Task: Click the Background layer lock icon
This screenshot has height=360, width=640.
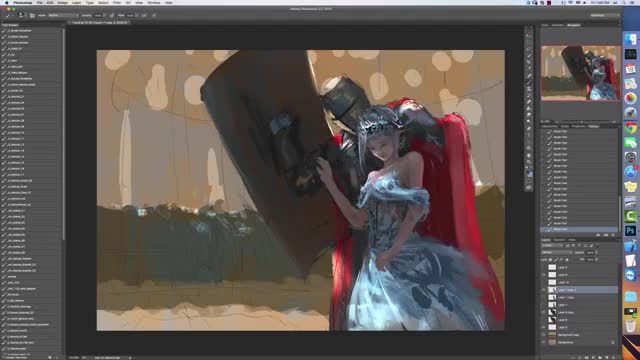Action: 613,342
